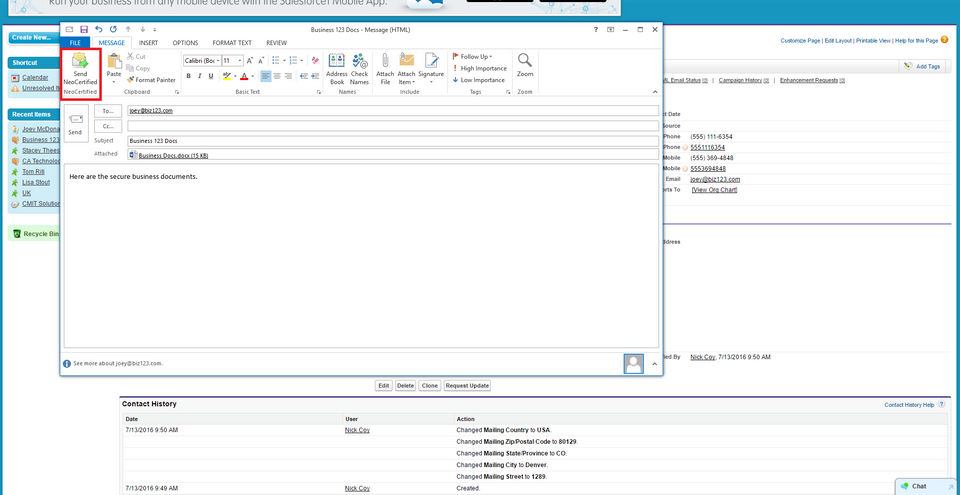Click the Send NeoCertified button

80,69
